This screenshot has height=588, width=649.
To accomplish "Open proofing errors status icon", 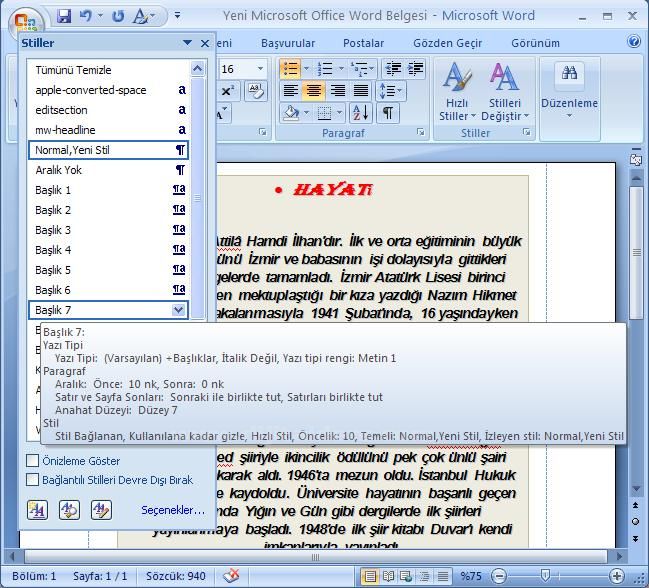I will 231,575.
